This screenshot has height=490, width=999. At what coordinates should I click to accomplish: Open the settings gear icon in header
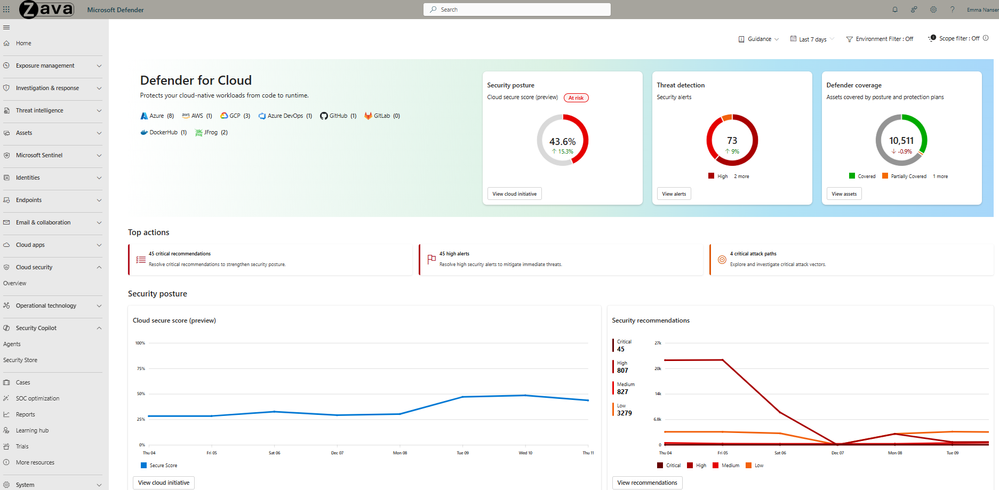pyautogui.click(x=933, y=10)
